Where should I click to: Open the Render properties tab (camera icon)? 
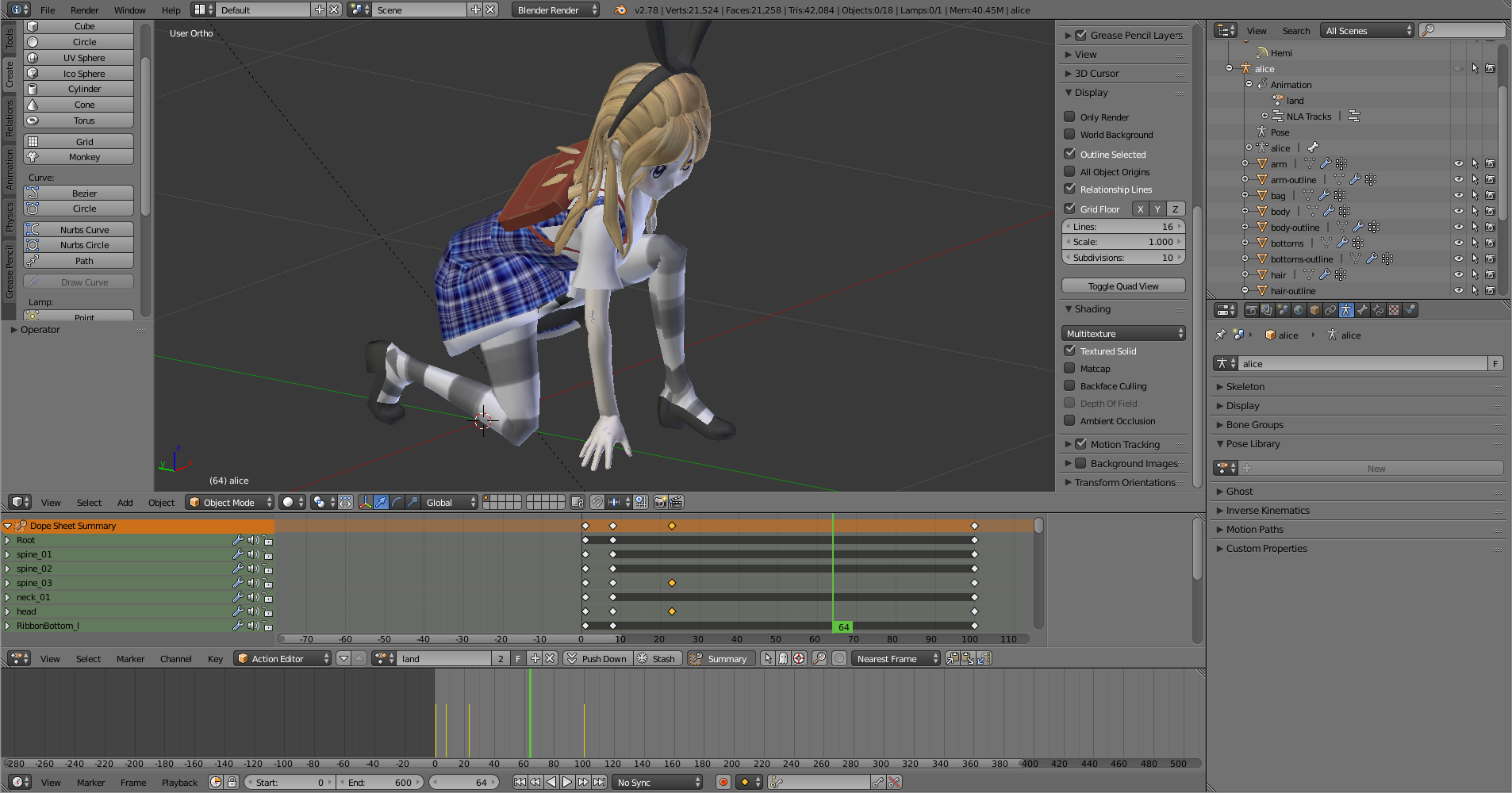click(x=1252, y=310)
